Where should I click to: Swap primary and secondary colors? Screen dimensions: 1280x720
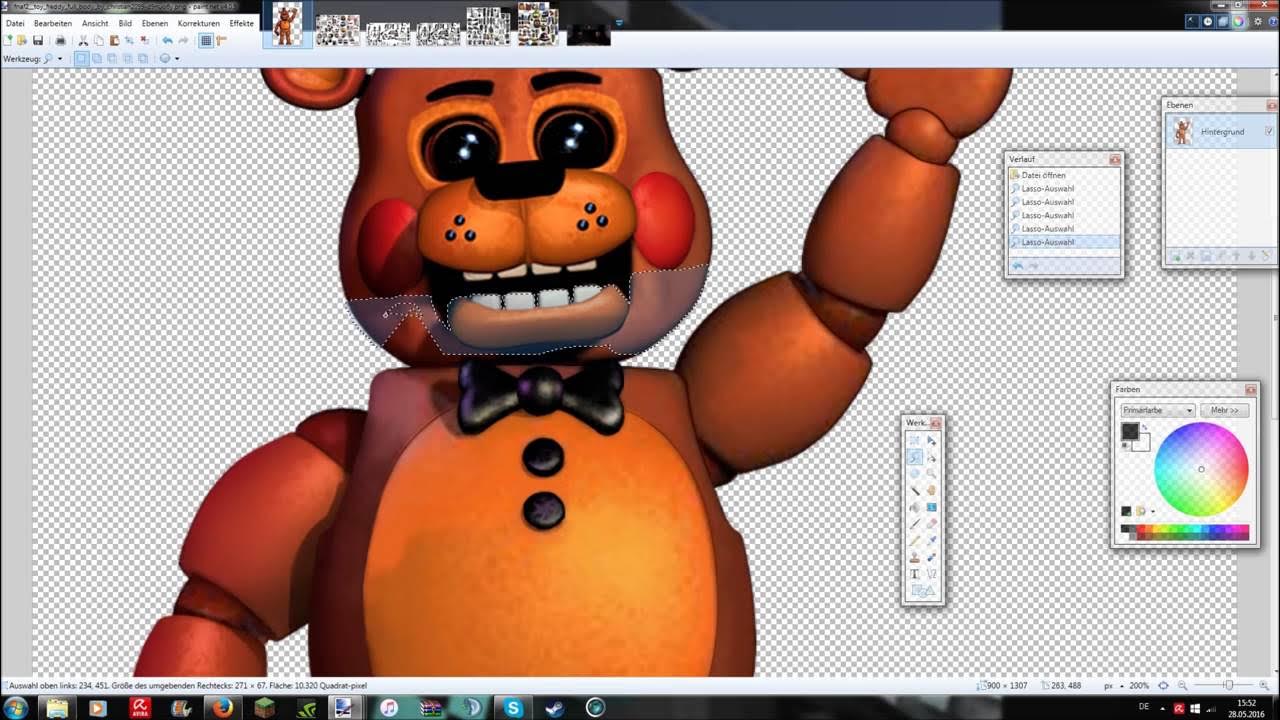(1145, 427)
